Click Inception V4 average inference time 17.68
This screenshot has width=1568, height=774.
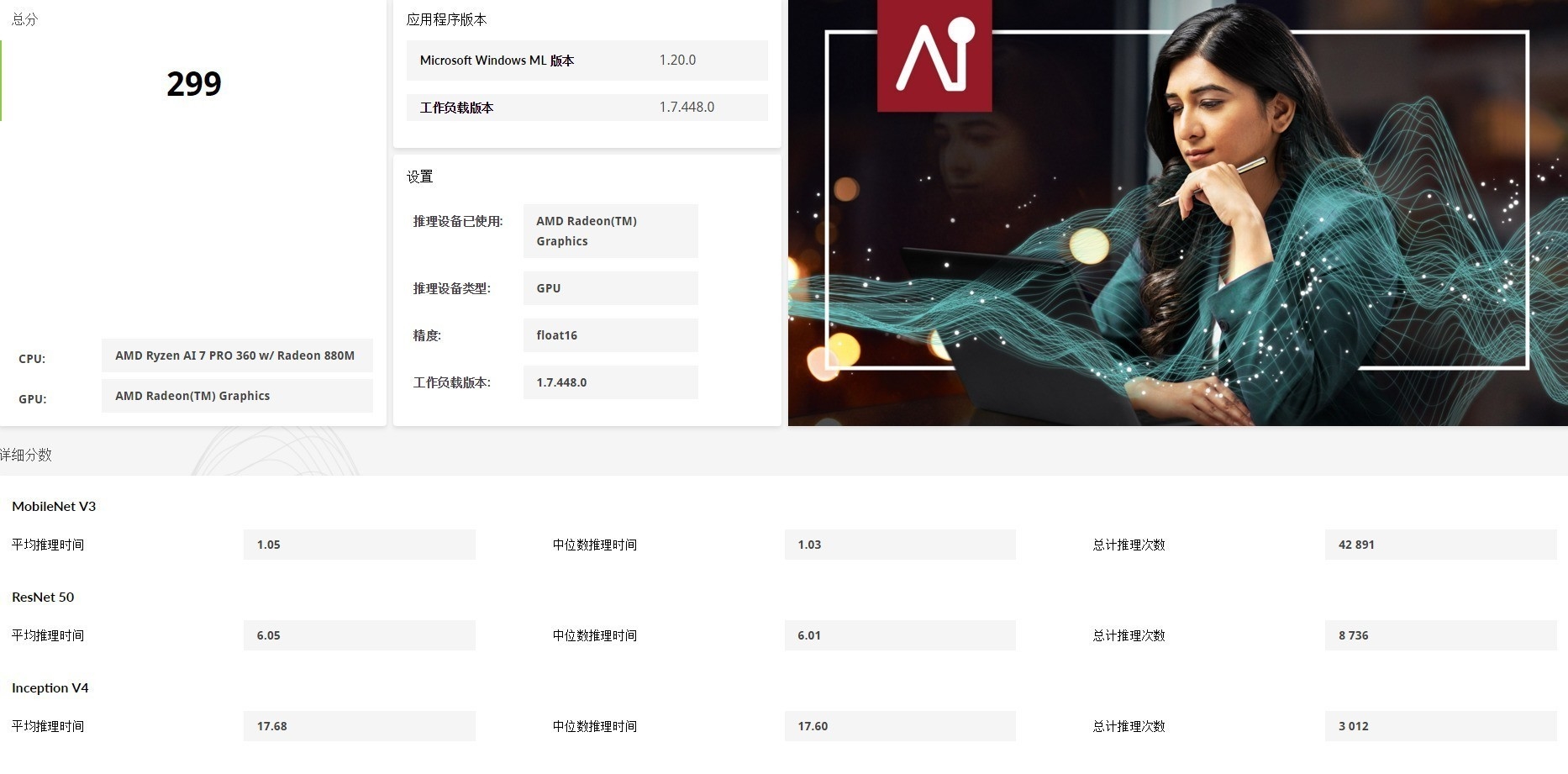coord(359,726)
